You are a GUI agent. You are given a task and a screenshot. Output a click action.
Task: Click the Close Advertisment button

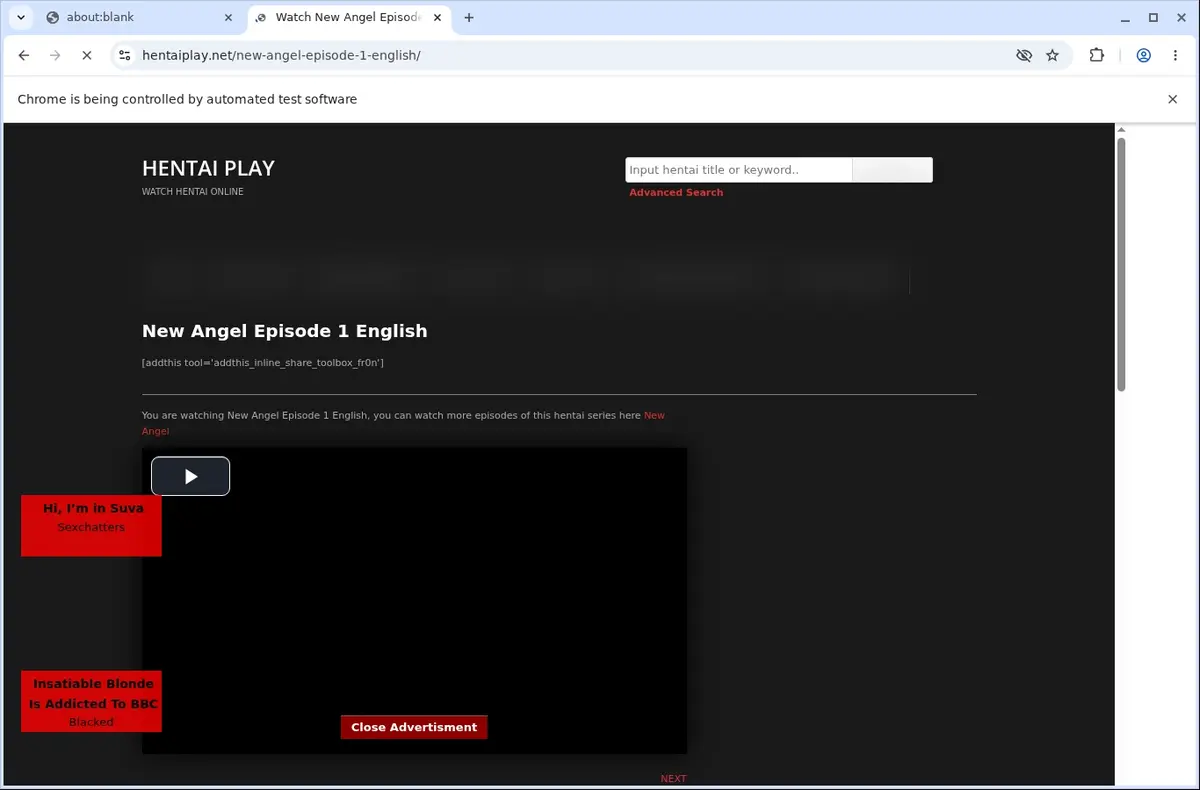(x=414, y=727)
